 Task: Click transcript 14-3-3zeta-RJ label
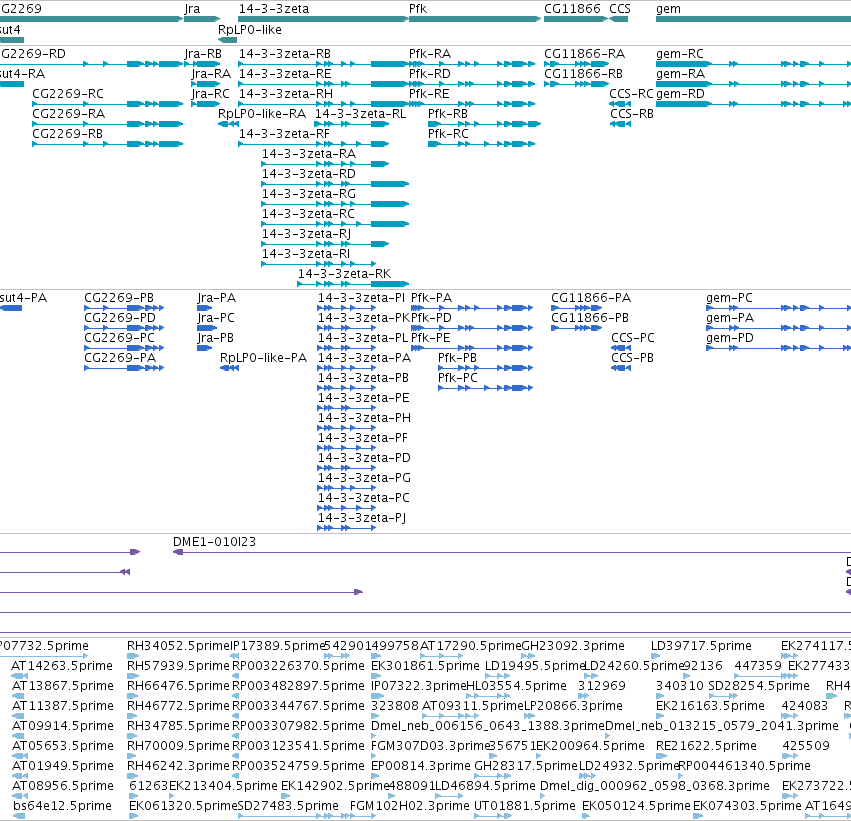point(306,234)
